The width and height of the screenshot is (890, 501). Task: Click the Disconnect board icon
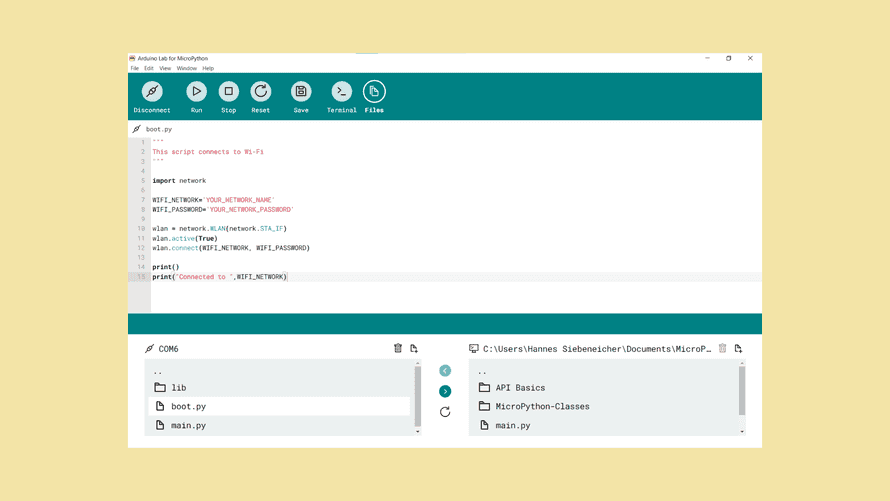click(152, 92)
